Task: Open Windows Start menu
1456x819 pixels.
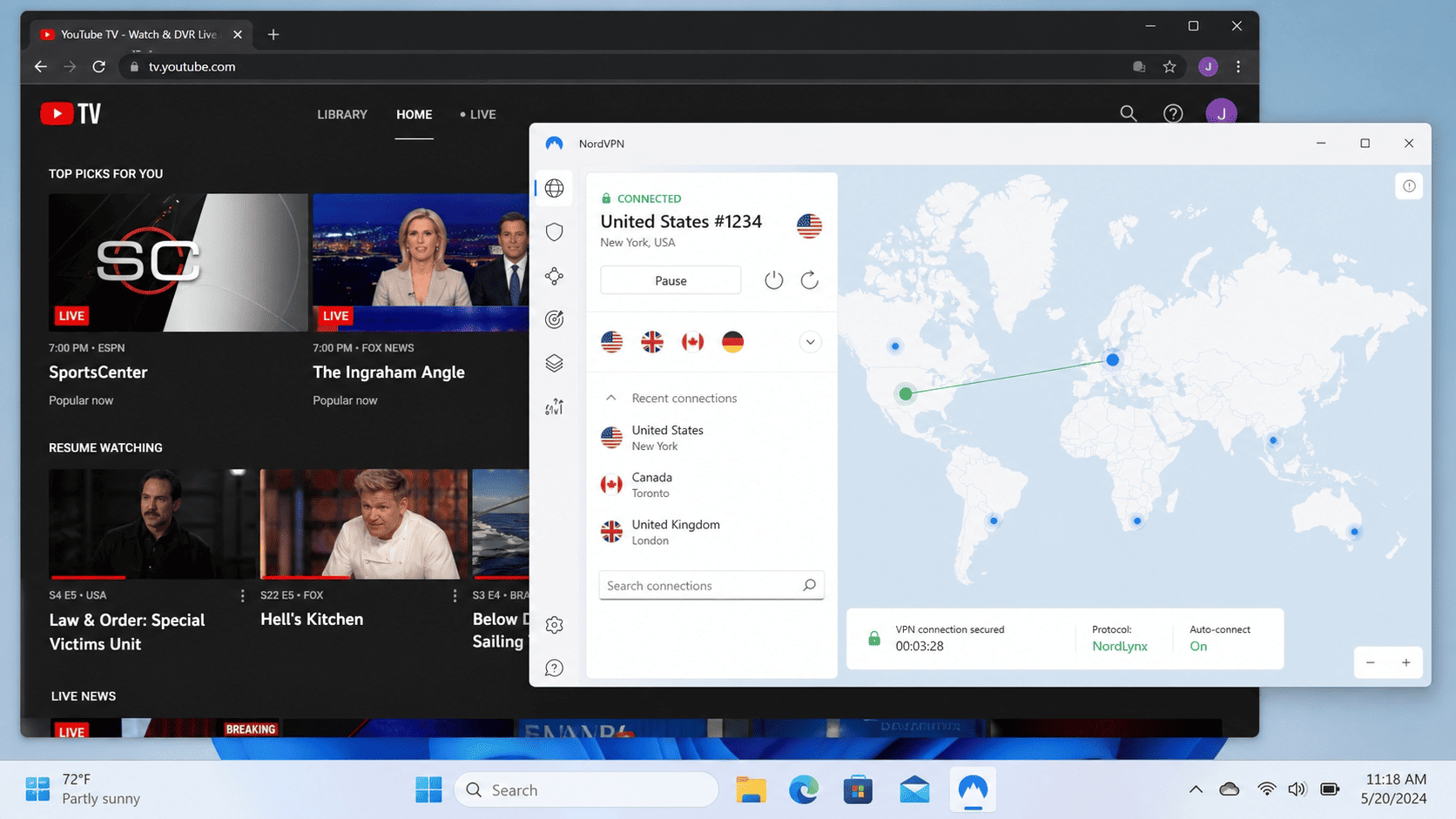Action: coord(428,789)
